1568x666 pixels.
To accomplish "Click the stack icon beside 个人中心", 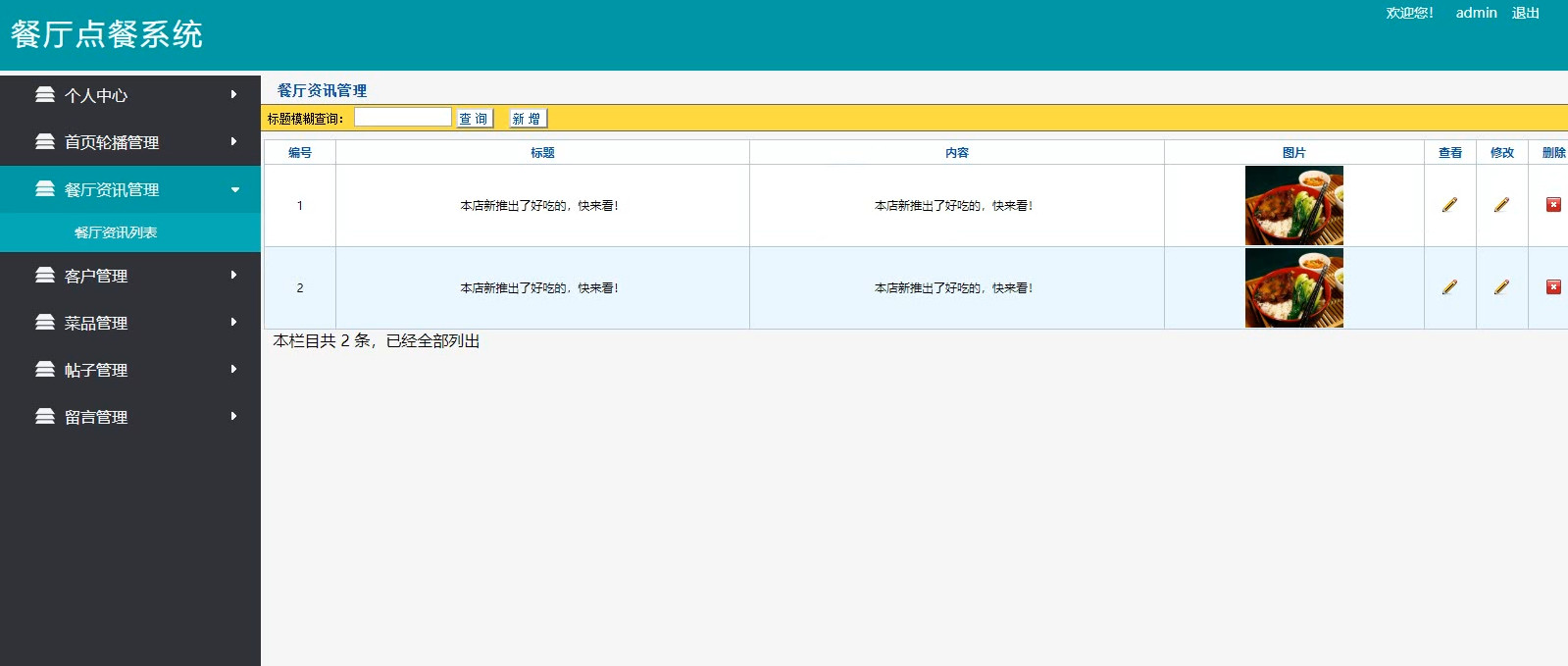I will point(45,94).
